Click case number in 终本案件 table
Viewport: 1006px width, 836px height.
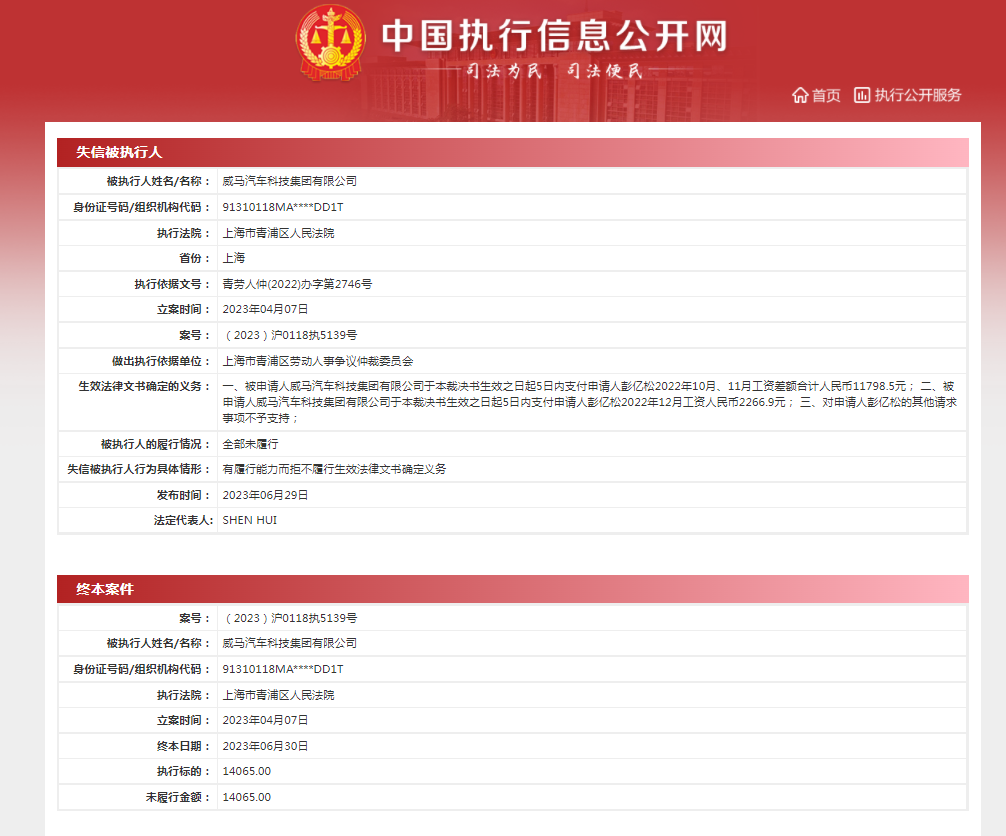pos(290,618)
